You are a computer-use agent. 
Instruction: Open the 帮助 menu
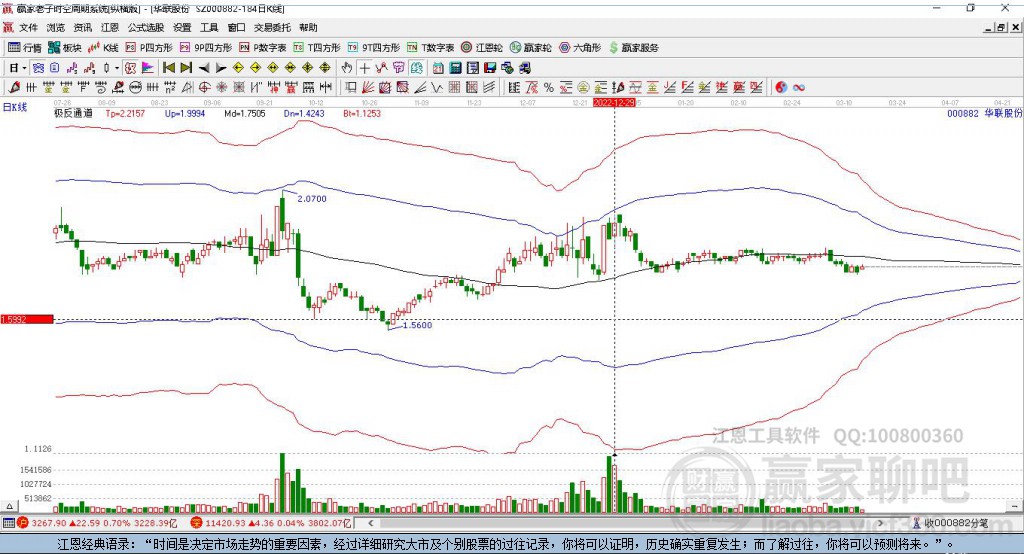click(x=308, y=27)
